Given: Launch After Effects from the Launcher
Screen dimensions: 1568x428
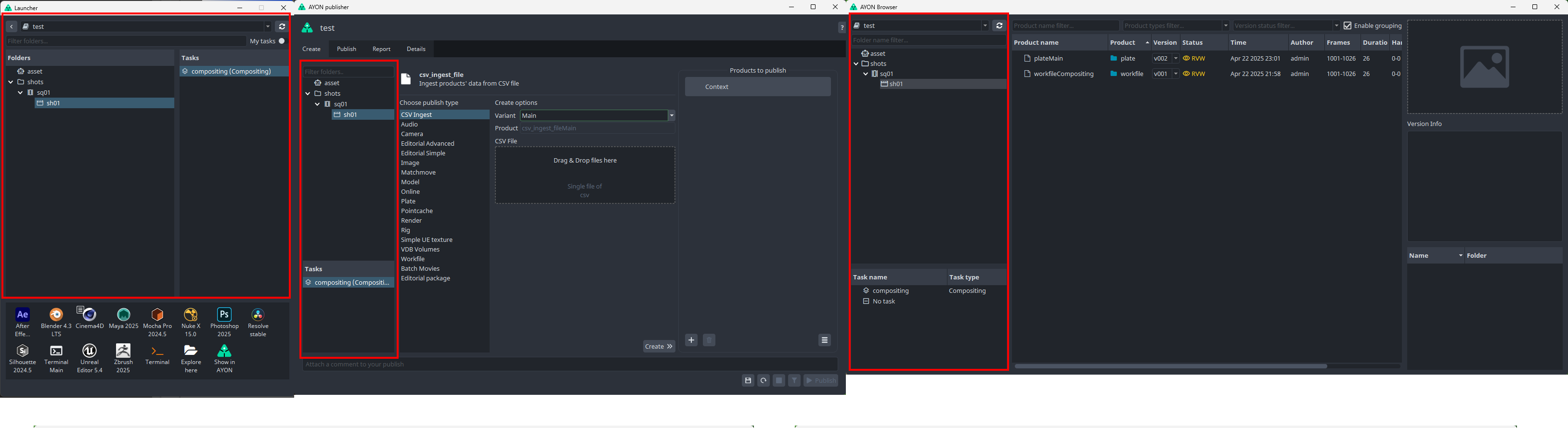Looking at the screenshot, I should pos(23,315).
